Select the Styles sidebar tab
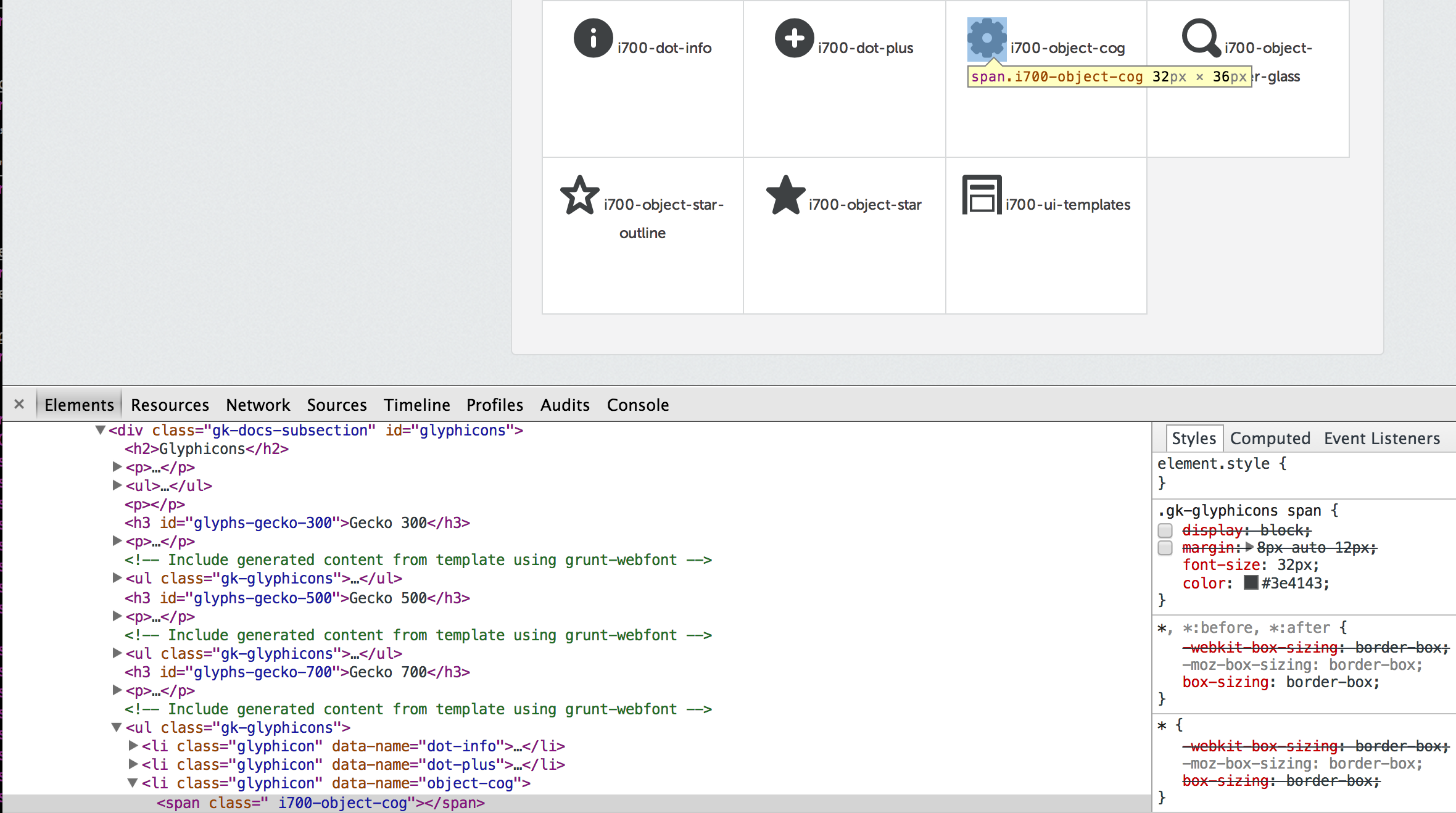 click(x=1194, y=438)
